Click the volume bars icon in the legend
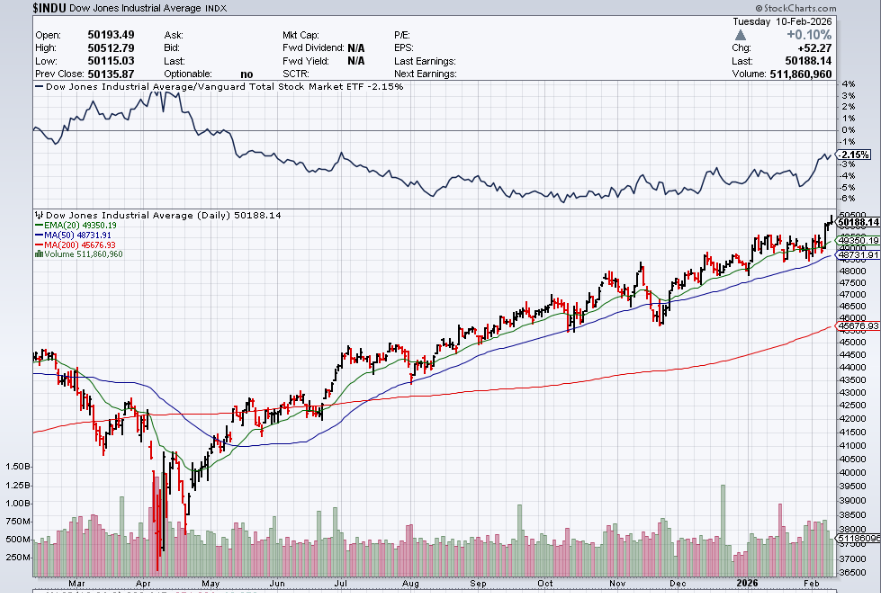Screen dimensions: 882x593 [x=38, y=254]
